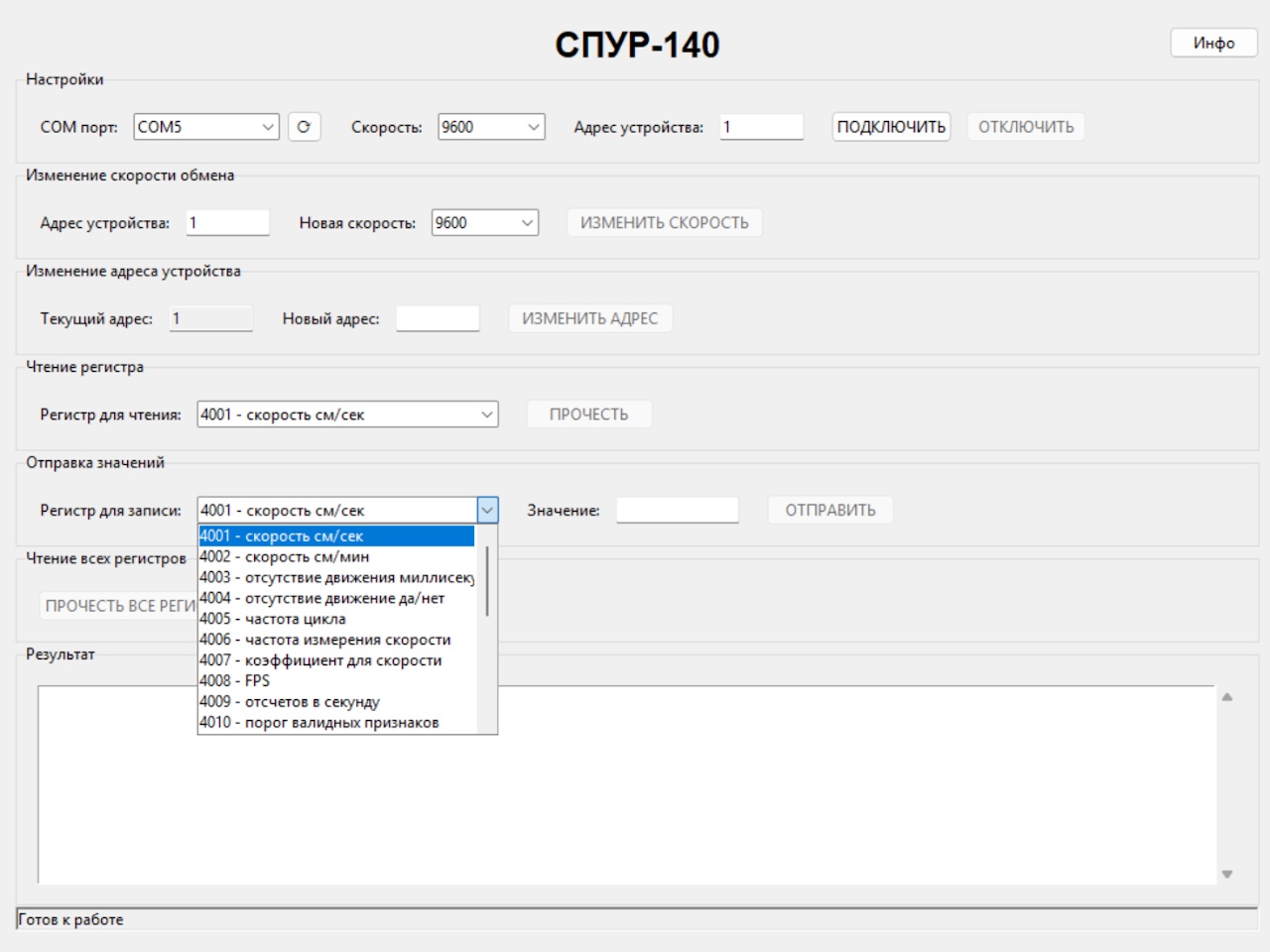Expand the Скорость baud rate dropdown
The width and height of the screenshot is (1270, 952).
491,127
